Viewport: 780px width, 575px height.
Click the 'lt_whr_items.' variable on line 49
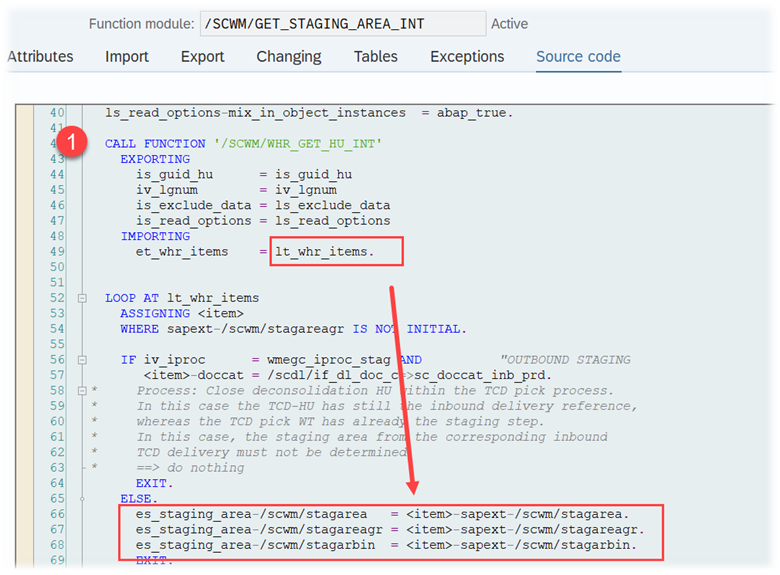point(324,252)
